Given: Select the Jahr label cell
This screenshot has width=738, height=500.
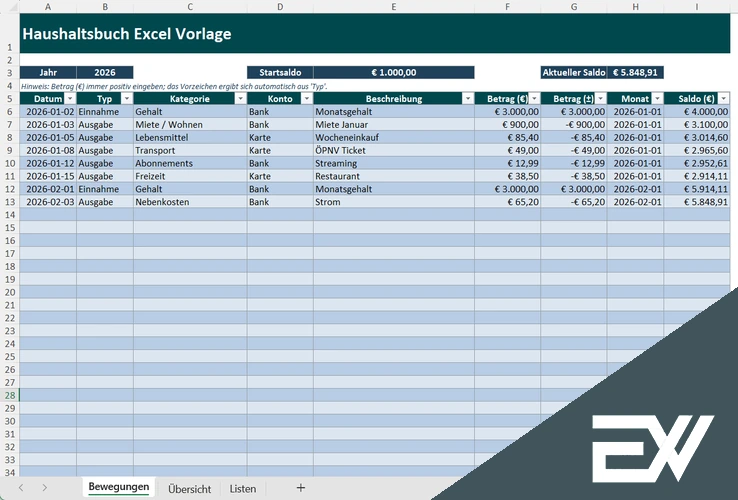Looking at the screenshot, I should coord(48,73).
